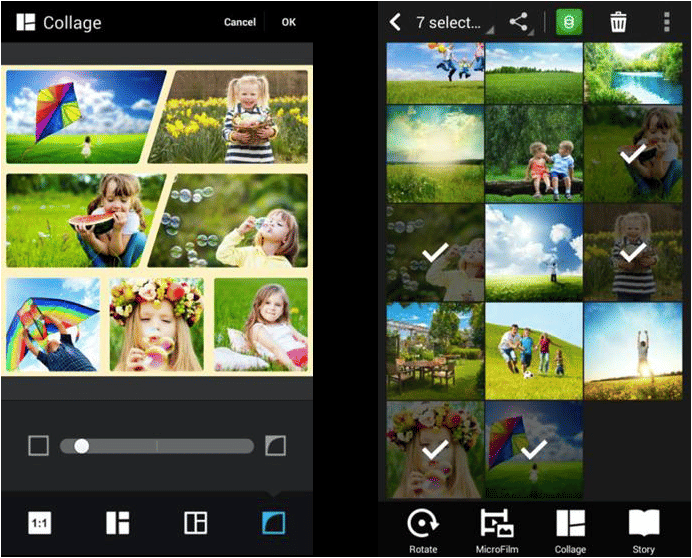Image resolution: width=692 pixels, height=558 pixels.
Task: Open Collage from gallery bottom bar
Action: pyautogui.click(x=570, y=531)
